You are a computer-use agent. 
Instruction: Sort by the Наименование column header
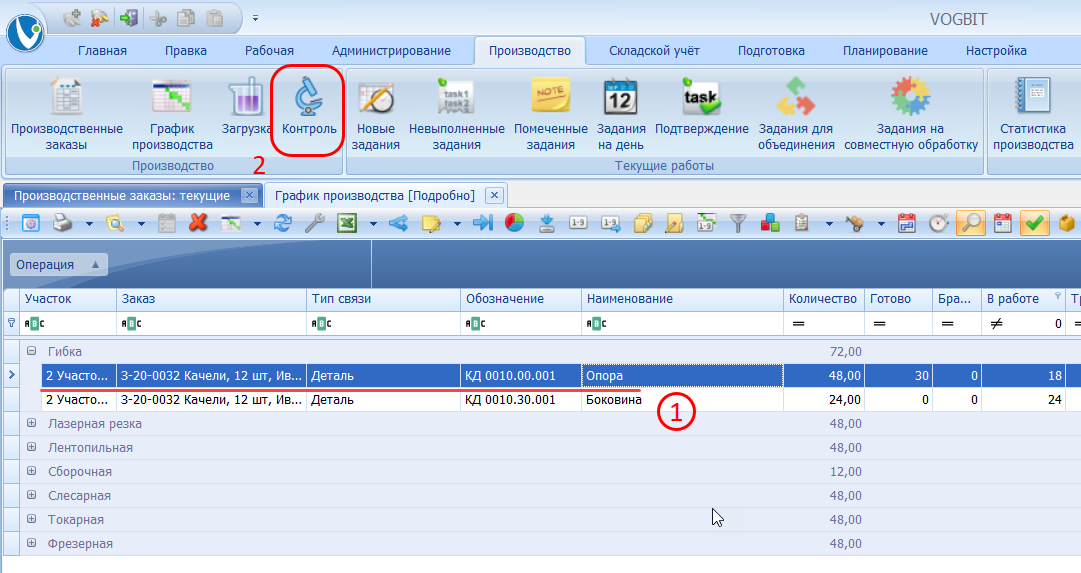pyautogui.click(x=680, y=299)
